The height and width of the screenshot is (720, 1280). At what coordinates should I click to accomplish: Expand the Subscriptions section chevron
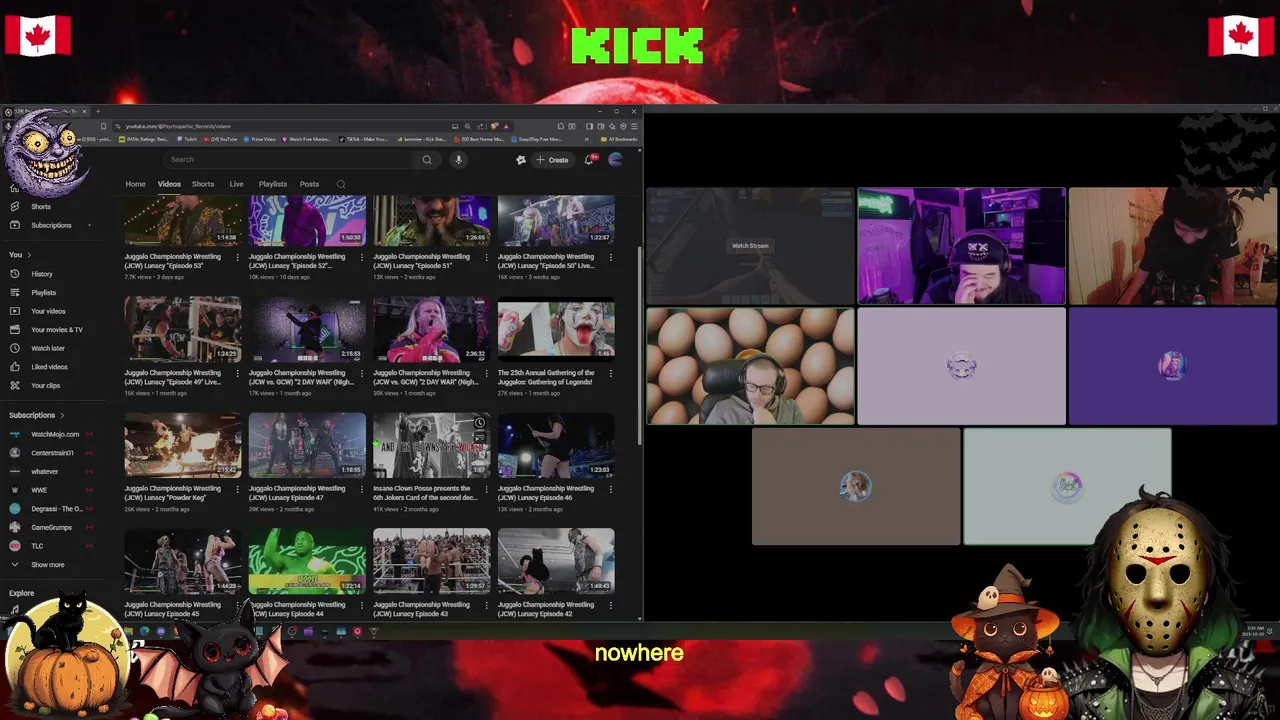pyautogui.click(x=62, y=415)
